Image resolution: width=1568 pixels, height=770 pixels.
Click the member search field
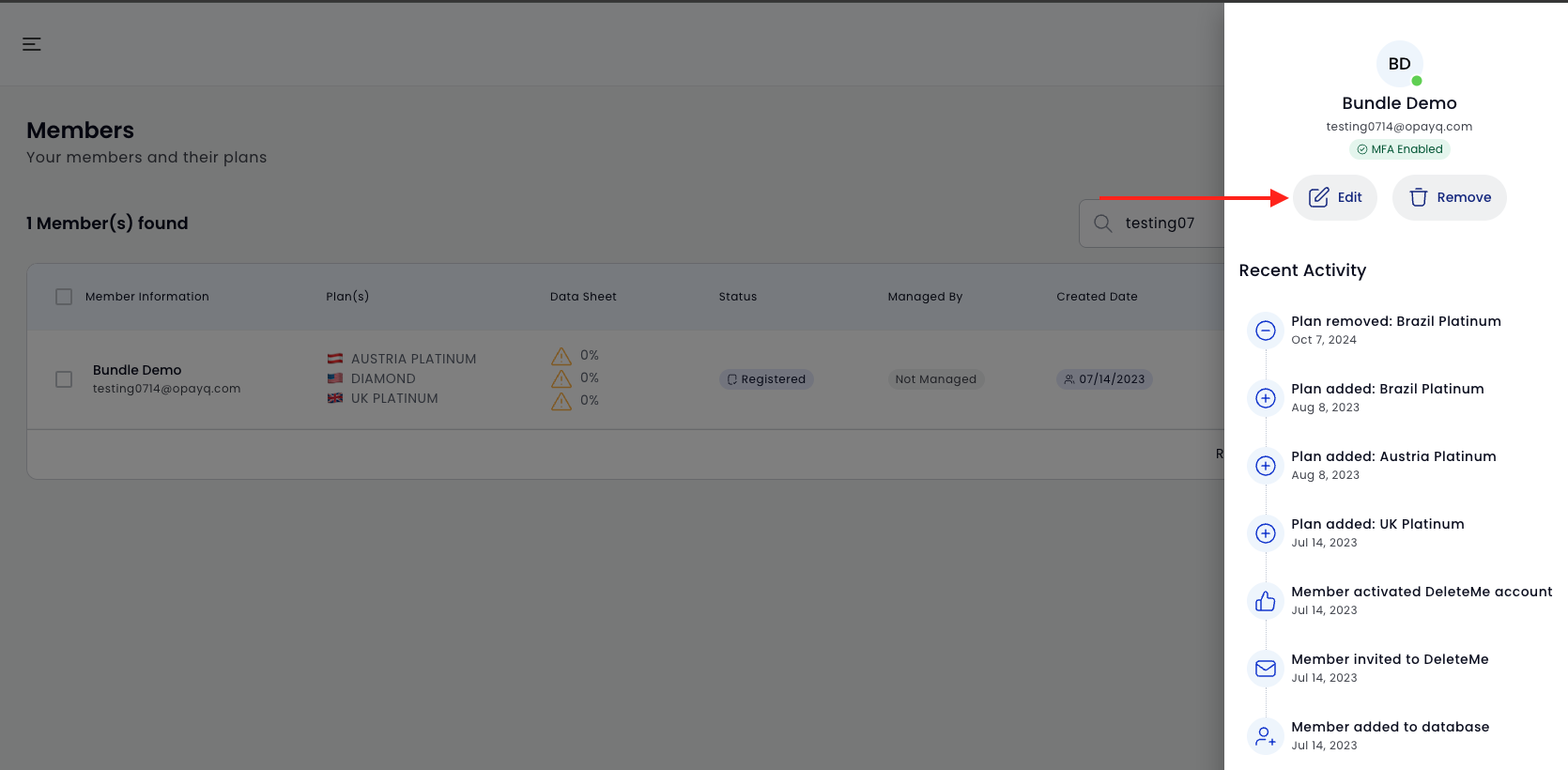coord(1152,223)
